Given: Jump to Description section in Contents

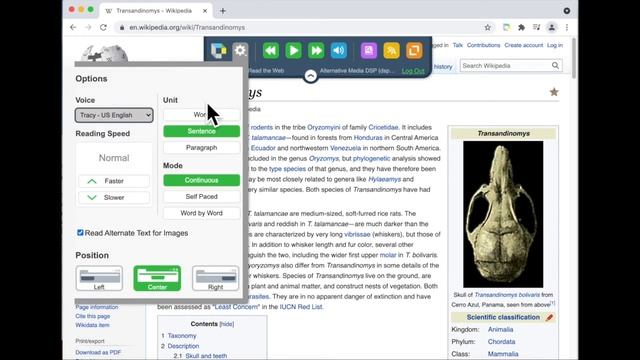Looking at the screenshot, I should coord(183,346).
